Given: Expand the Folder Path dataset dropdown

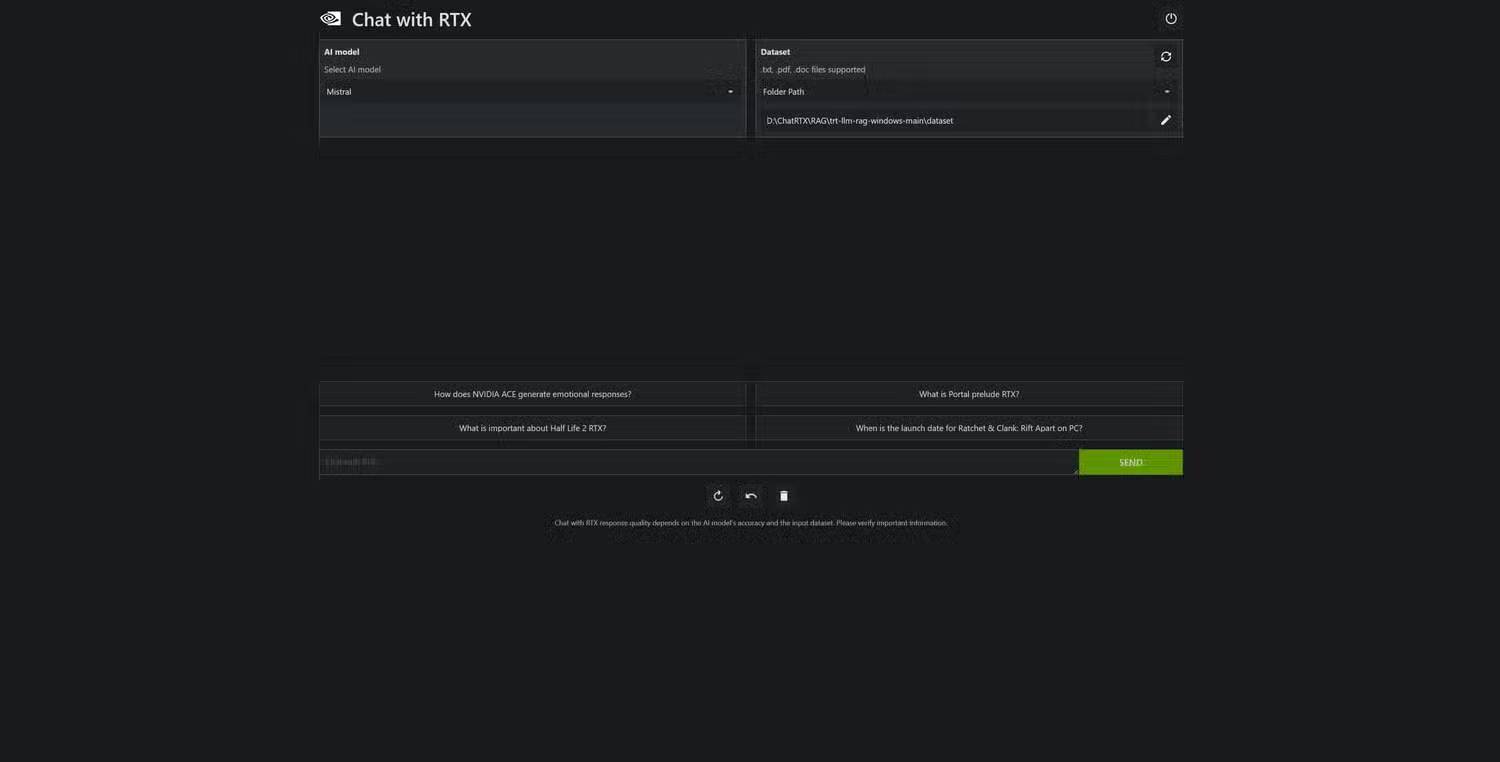Looking at the screenshot, I should 969,92.
